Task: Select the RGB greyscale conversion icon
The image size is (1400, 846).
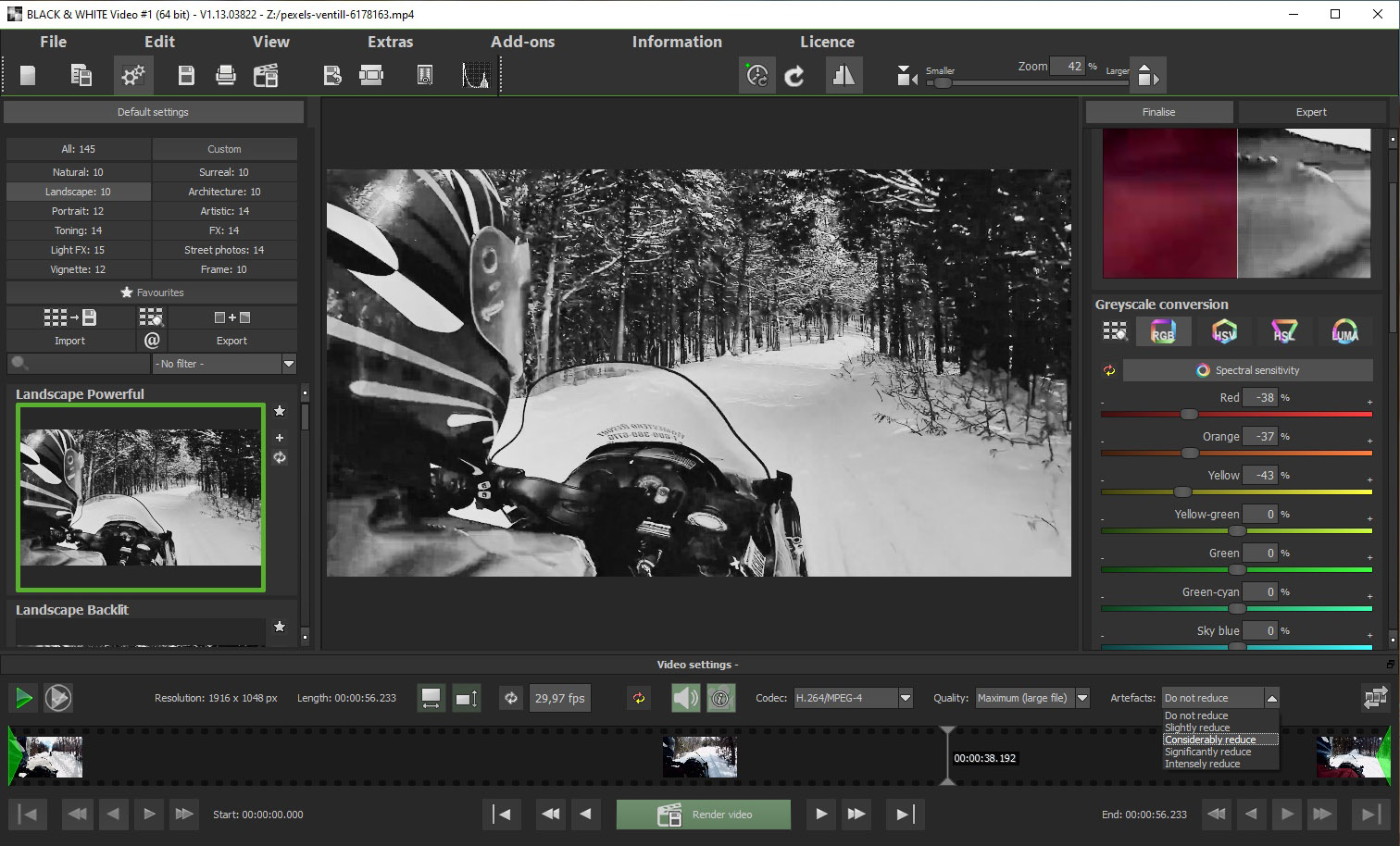Action: point(1163,332)
